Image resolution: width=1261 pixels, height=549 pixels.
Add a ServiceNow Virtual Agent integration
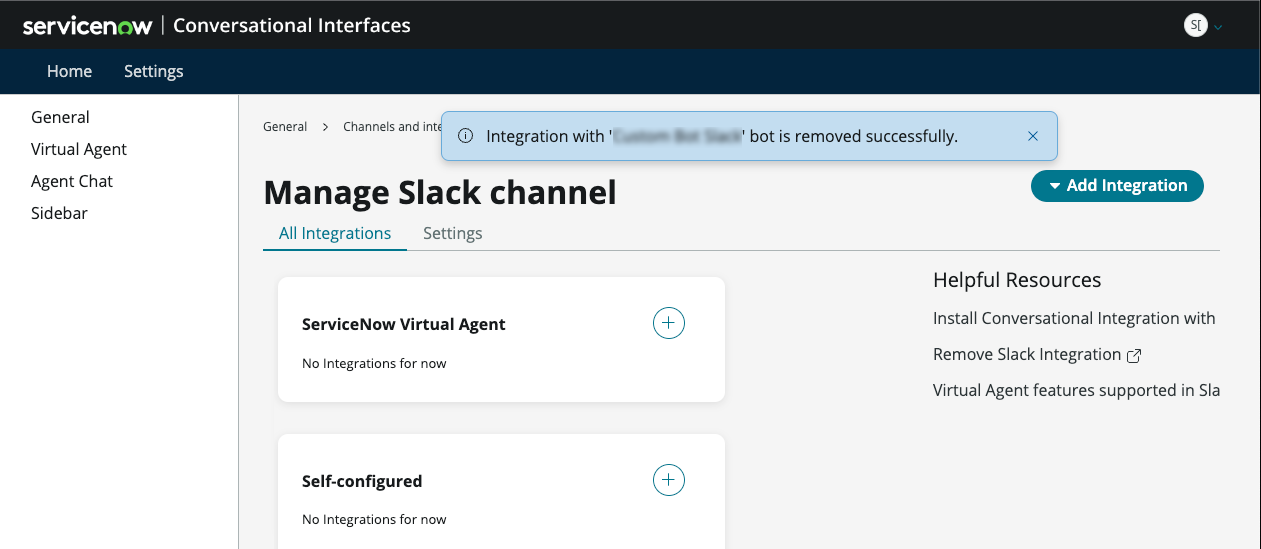[x=669, y=323]
